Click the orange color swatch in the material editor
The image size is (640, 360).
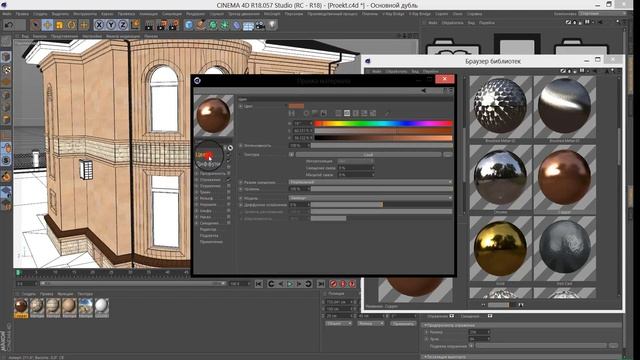pos(296,106)
